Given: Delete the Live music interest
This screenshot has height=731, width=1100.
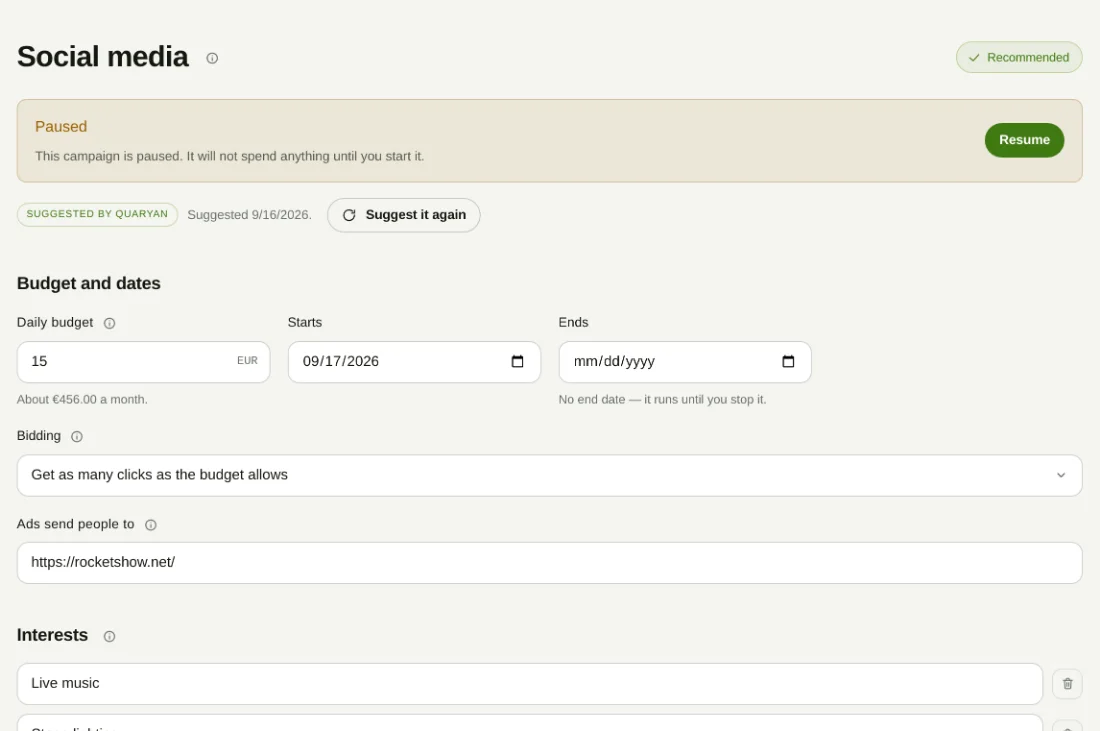Looking at the screenshot, I should (x=1067, y=684).
